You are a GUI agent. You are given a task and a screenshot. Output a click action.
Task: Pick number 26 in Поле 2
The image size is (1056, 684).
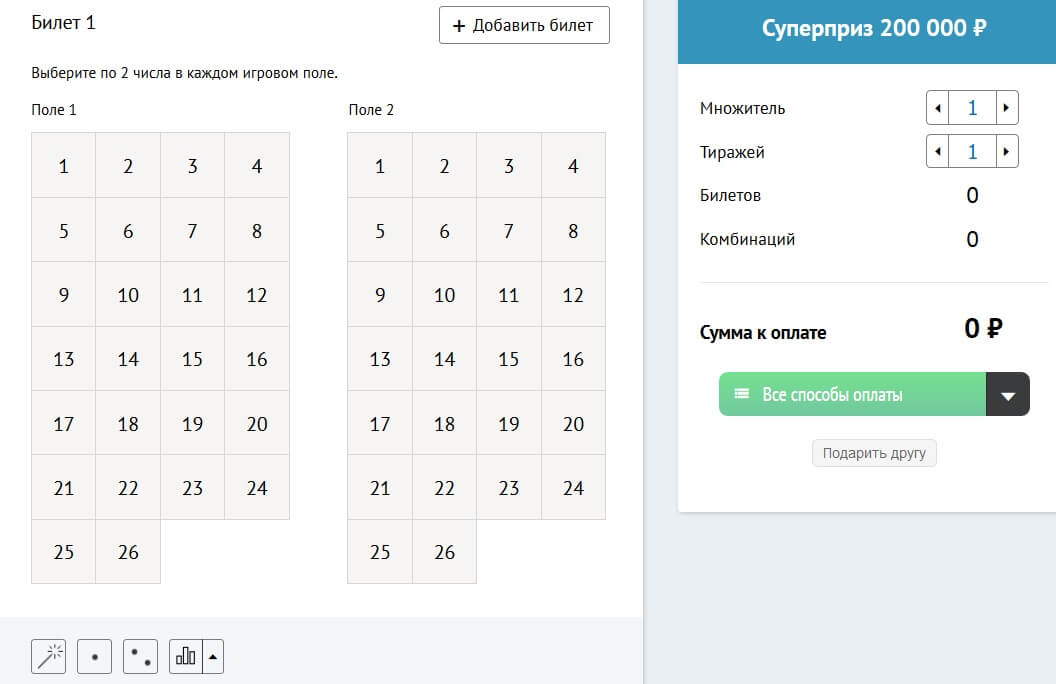(x=444, y=551)
